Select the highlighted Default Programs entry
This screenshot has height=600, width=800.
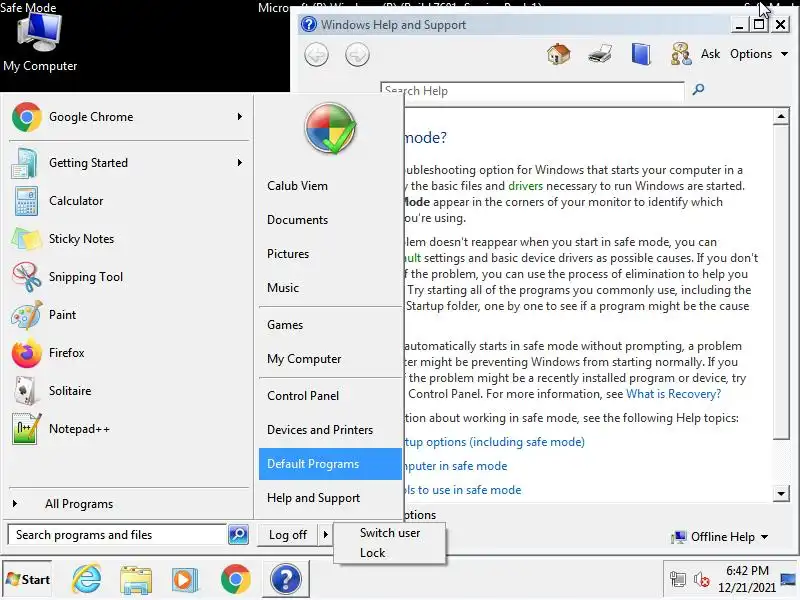(x=330, y=464)
